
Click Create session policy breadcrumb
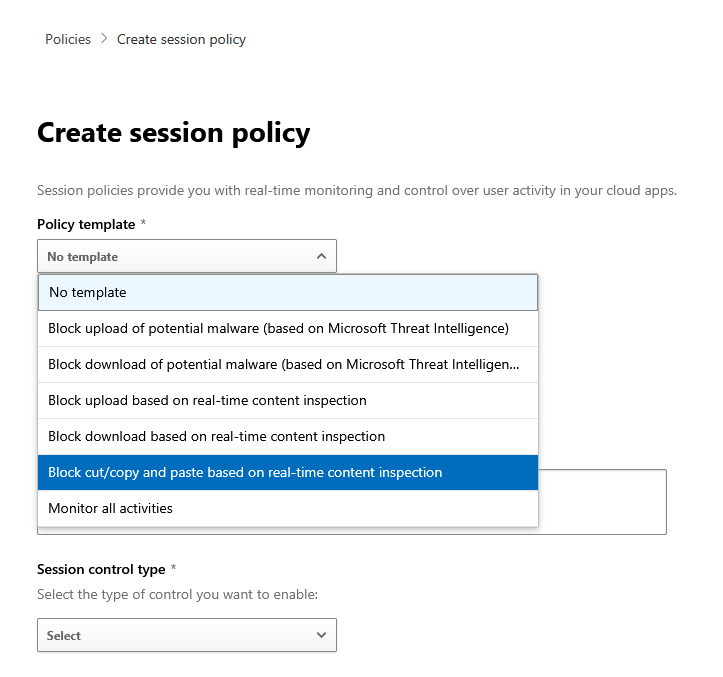pyautogui.click(x=181, y=40)
